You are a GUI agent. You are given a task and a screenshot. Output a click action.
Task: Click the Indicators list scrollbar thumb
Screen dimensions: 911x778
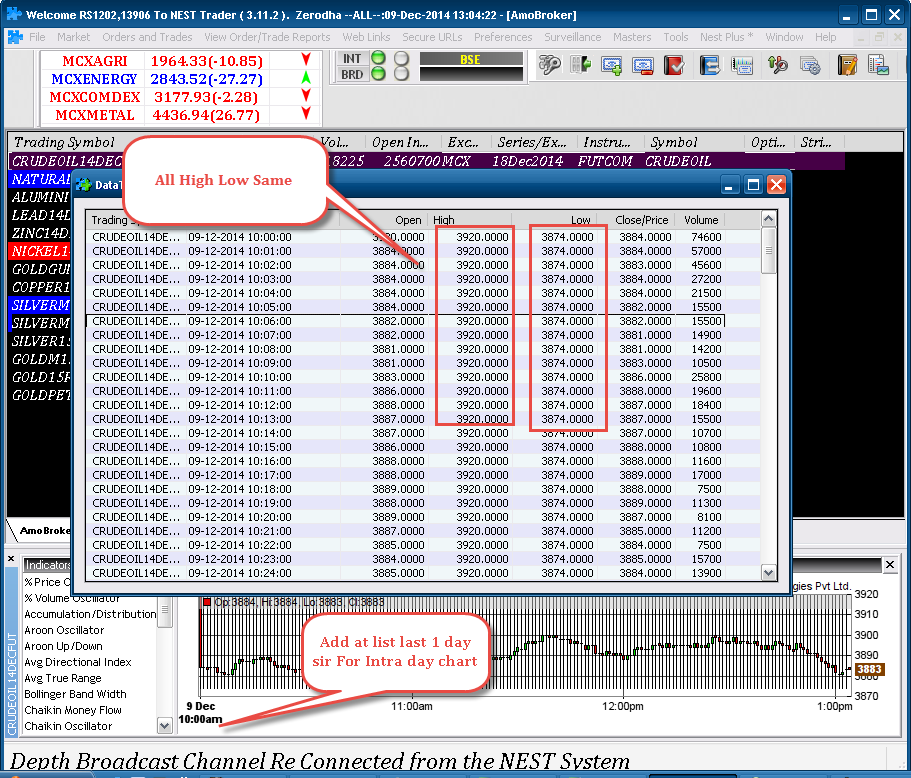(165, 610)
